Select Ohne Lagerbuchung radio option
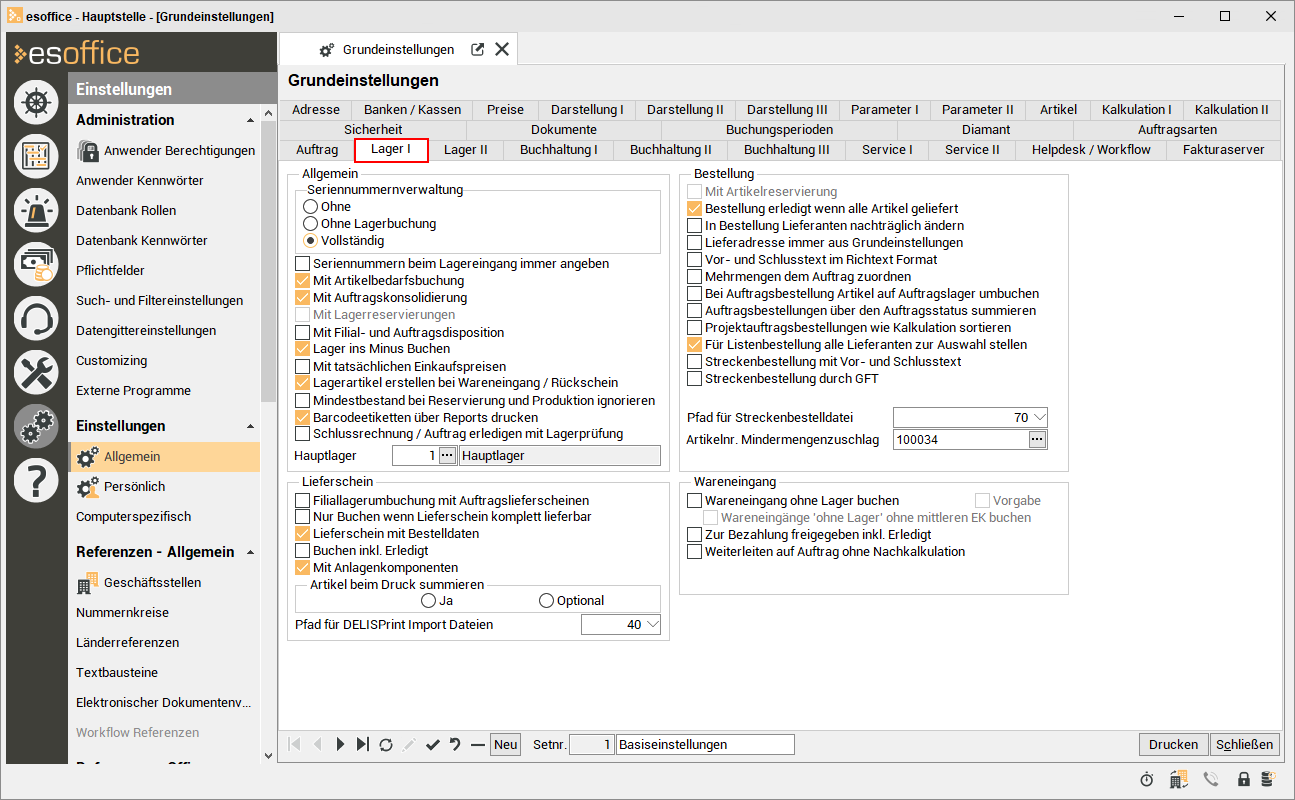 point(370,224)
